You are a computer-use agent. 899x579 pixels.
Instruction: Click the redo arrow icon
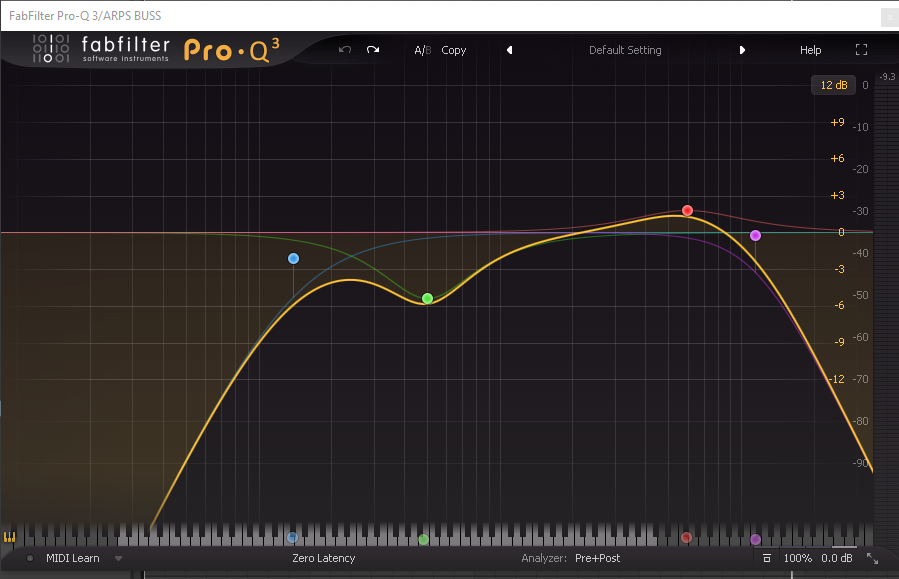(373, 50)
